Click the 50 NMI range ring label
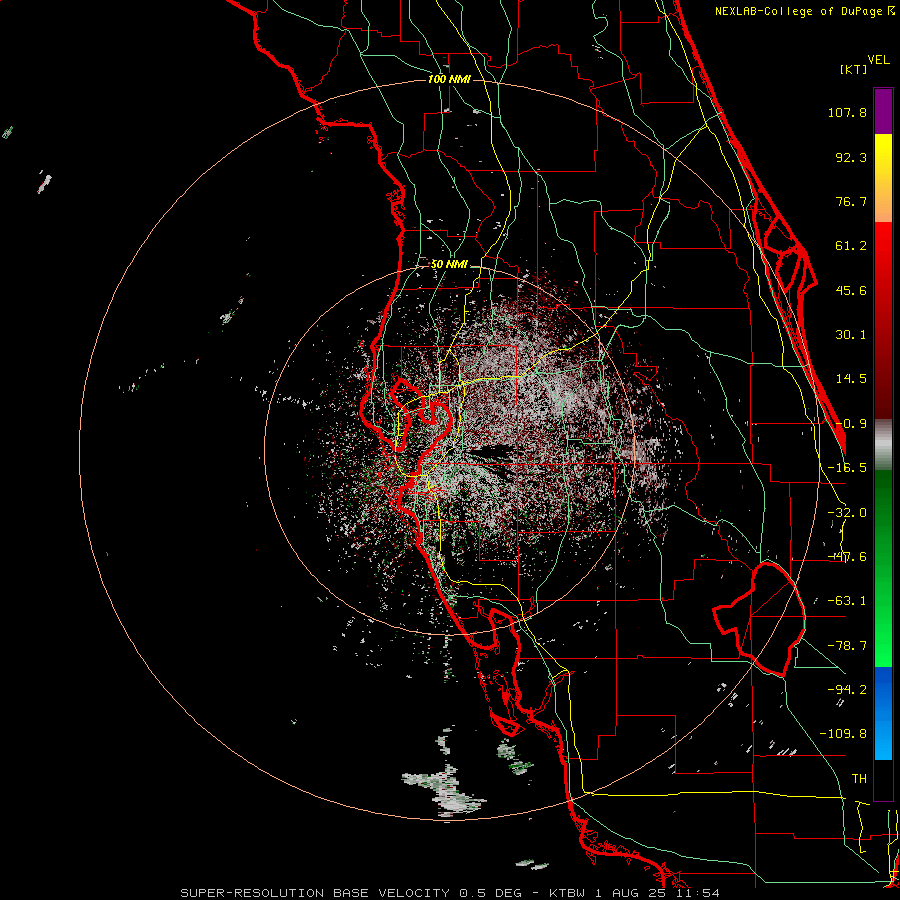The height and width of the screenshot is (900, 900). point(449,264)
